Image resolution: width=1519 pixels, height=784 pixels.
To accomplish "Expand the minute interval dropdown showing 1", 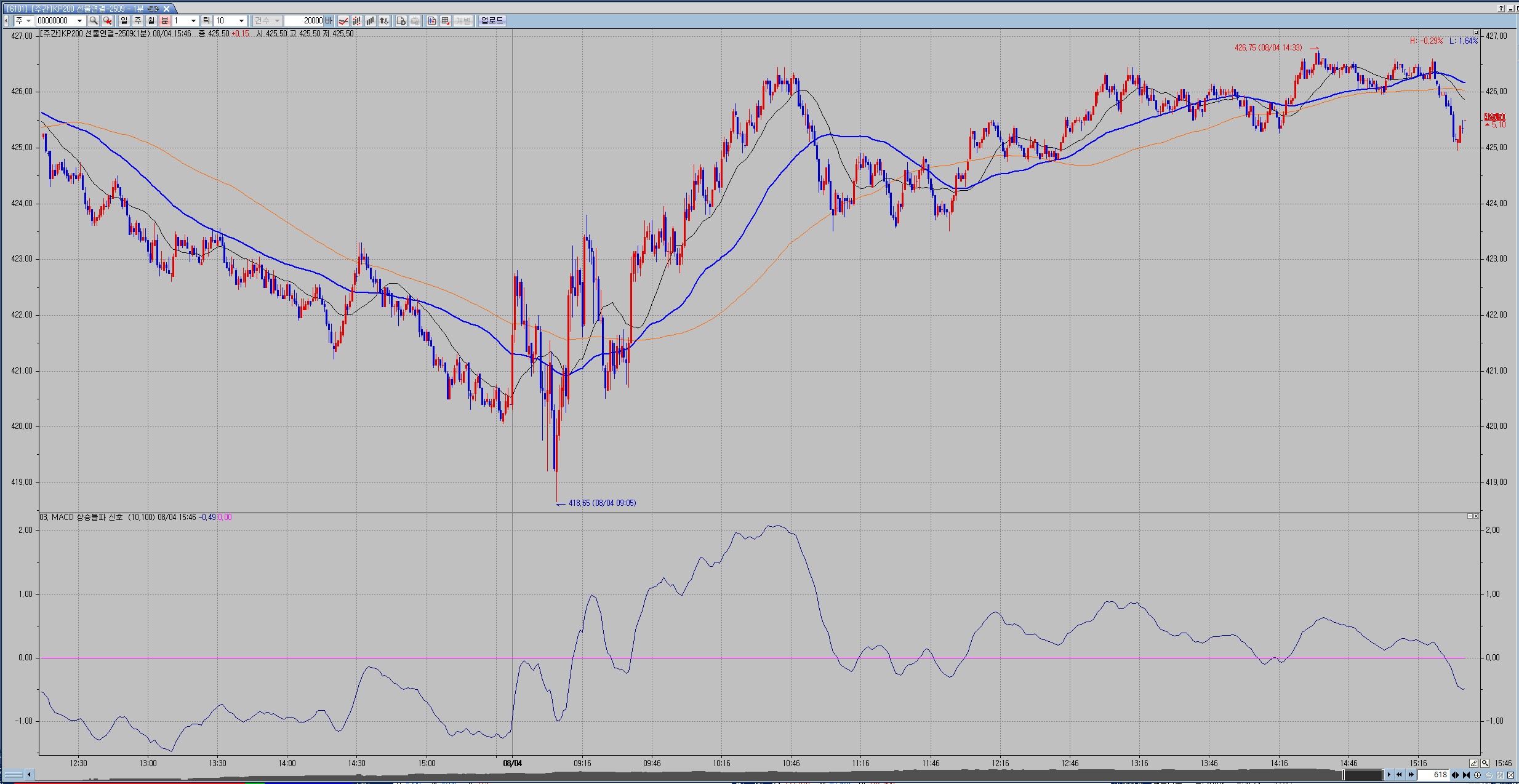I will click(193, 21).
